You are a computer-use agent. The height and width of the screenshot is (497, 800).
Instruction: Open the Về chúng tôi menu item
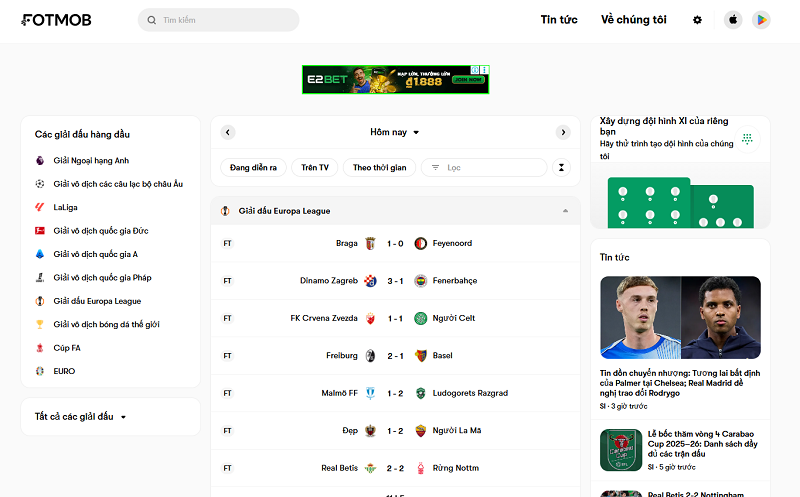pos(634,20)
